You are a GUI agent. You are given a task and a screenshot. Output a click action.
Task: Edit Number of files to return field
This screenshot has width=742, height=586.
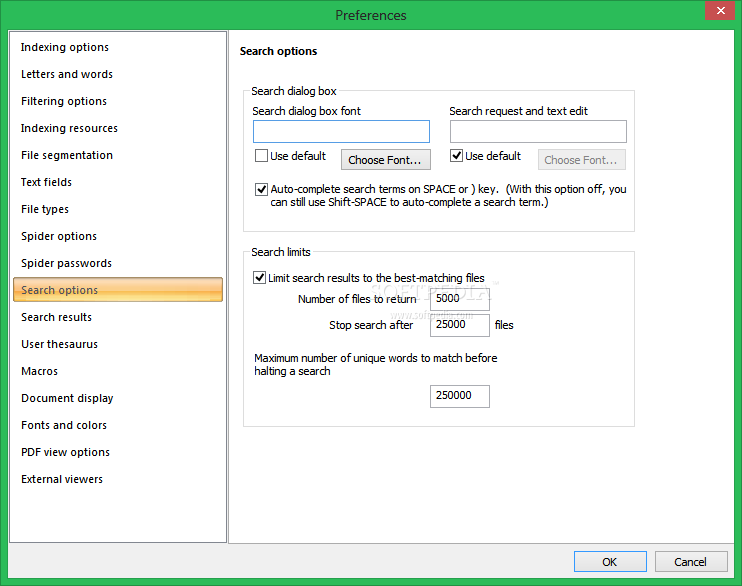tap(459, 299)
